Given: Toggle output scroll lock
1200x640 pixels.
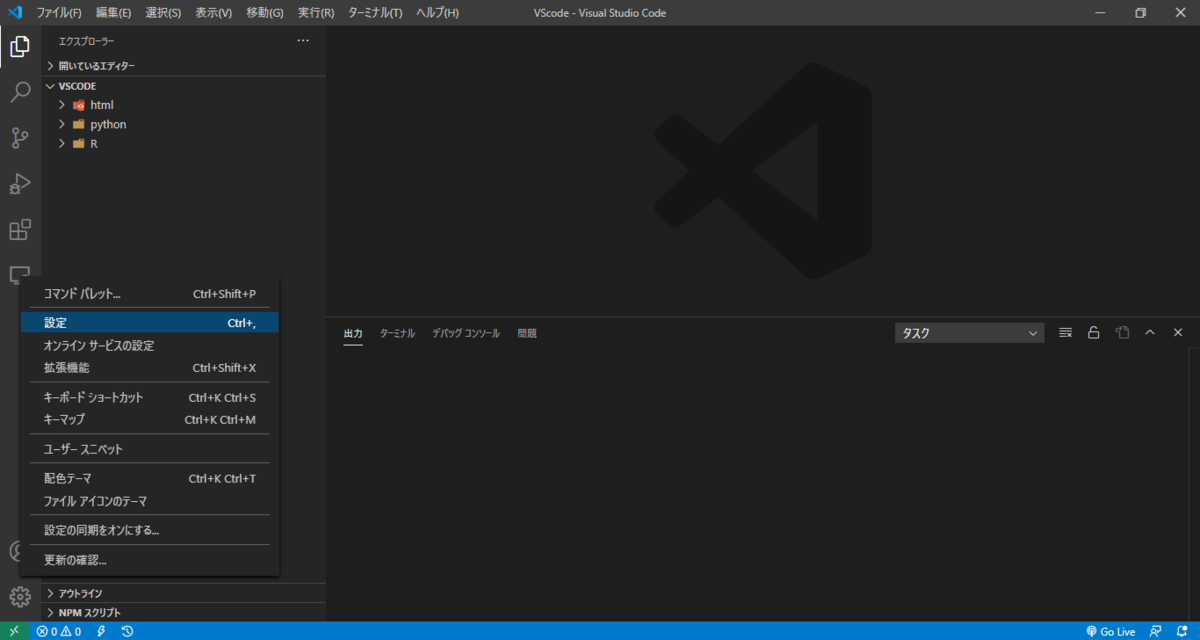Looking at the screenshot, I should (x=1094, y=333).
